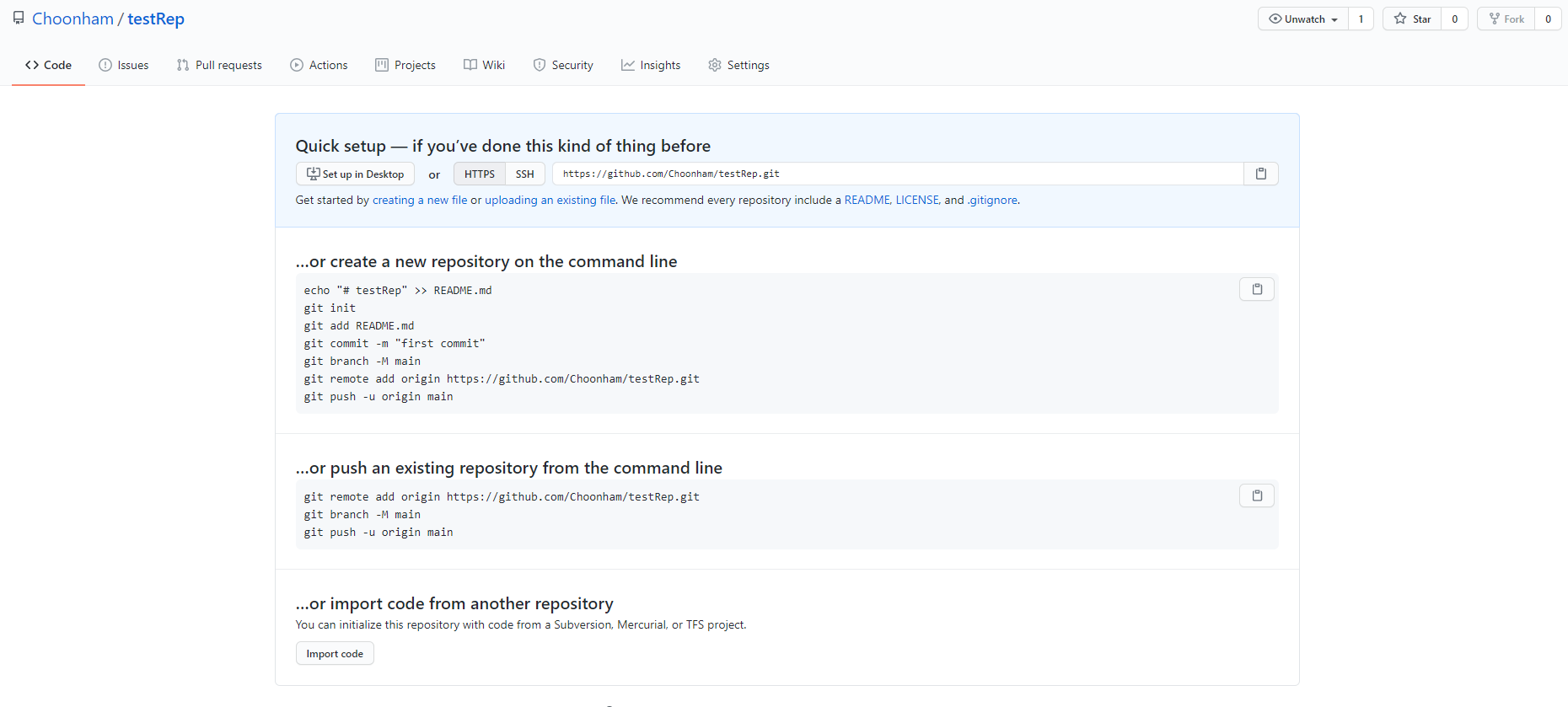
Task: Click the Fork button
Action: (1506, 19)
